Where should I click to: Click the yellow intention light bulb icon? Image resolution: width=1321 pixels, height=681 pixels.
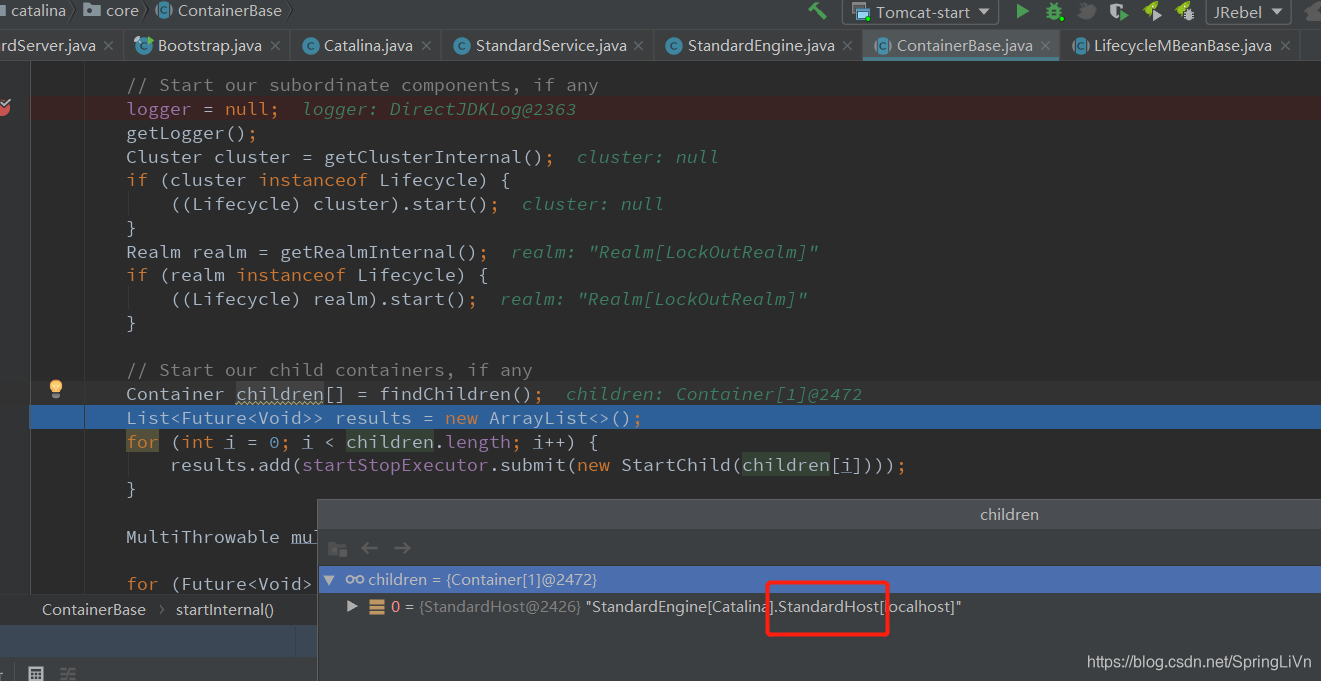(56, 388)
